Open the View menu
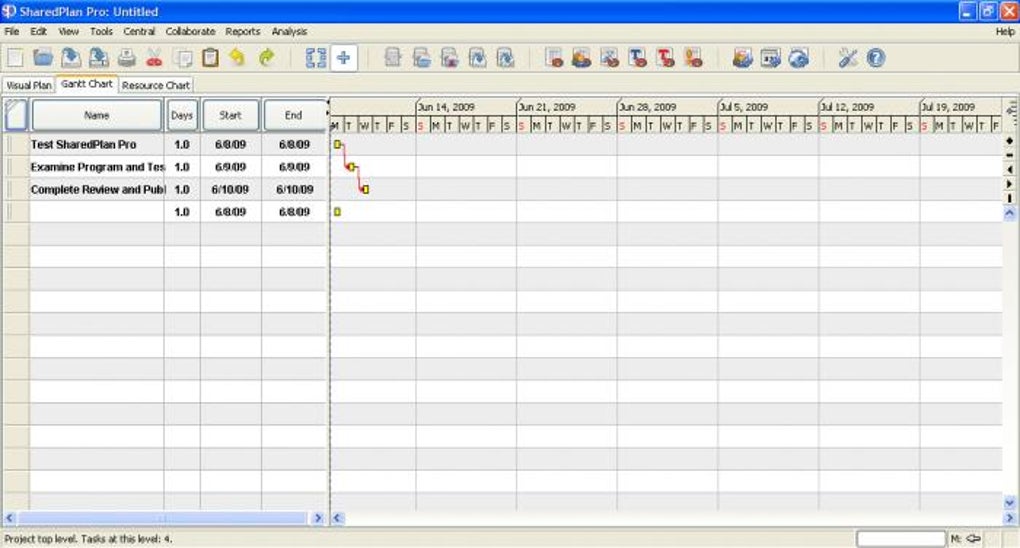Viewport: 1020px width, 548px height. (x=68, y=31)
